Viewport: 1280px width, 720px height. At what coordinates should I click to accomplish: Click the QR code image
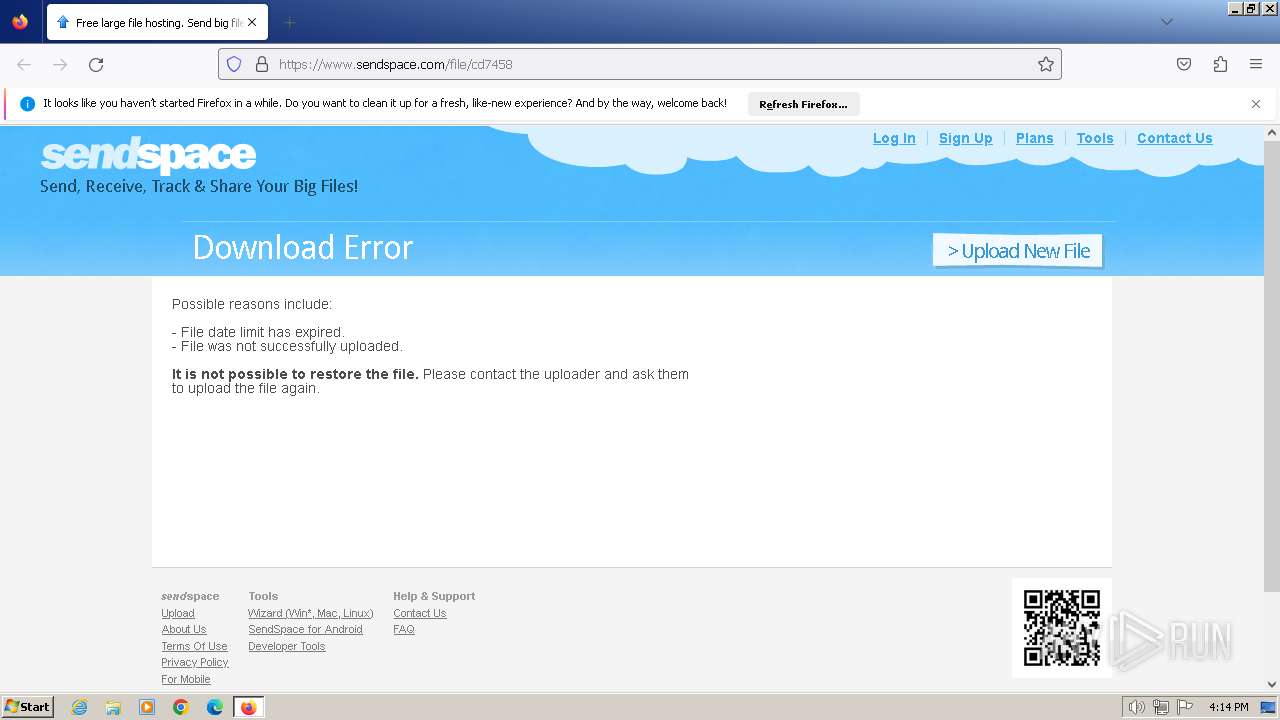[1061, 628]
